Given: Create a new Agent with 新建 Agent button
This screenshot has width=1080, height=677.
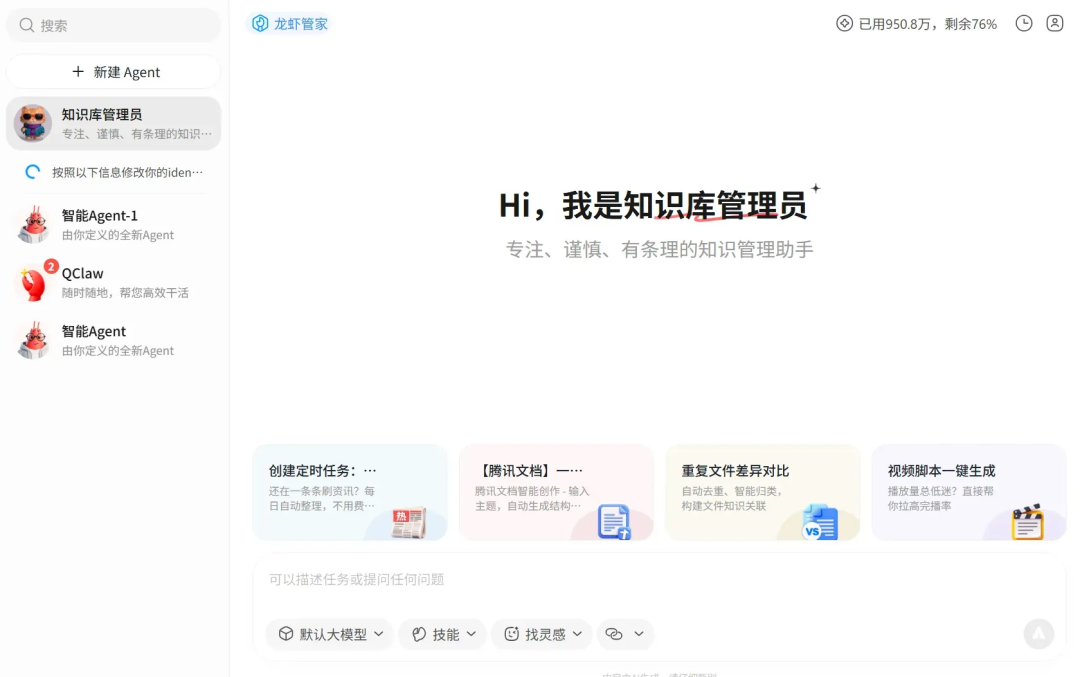Looking at the screenshot, I should (114, 72).
